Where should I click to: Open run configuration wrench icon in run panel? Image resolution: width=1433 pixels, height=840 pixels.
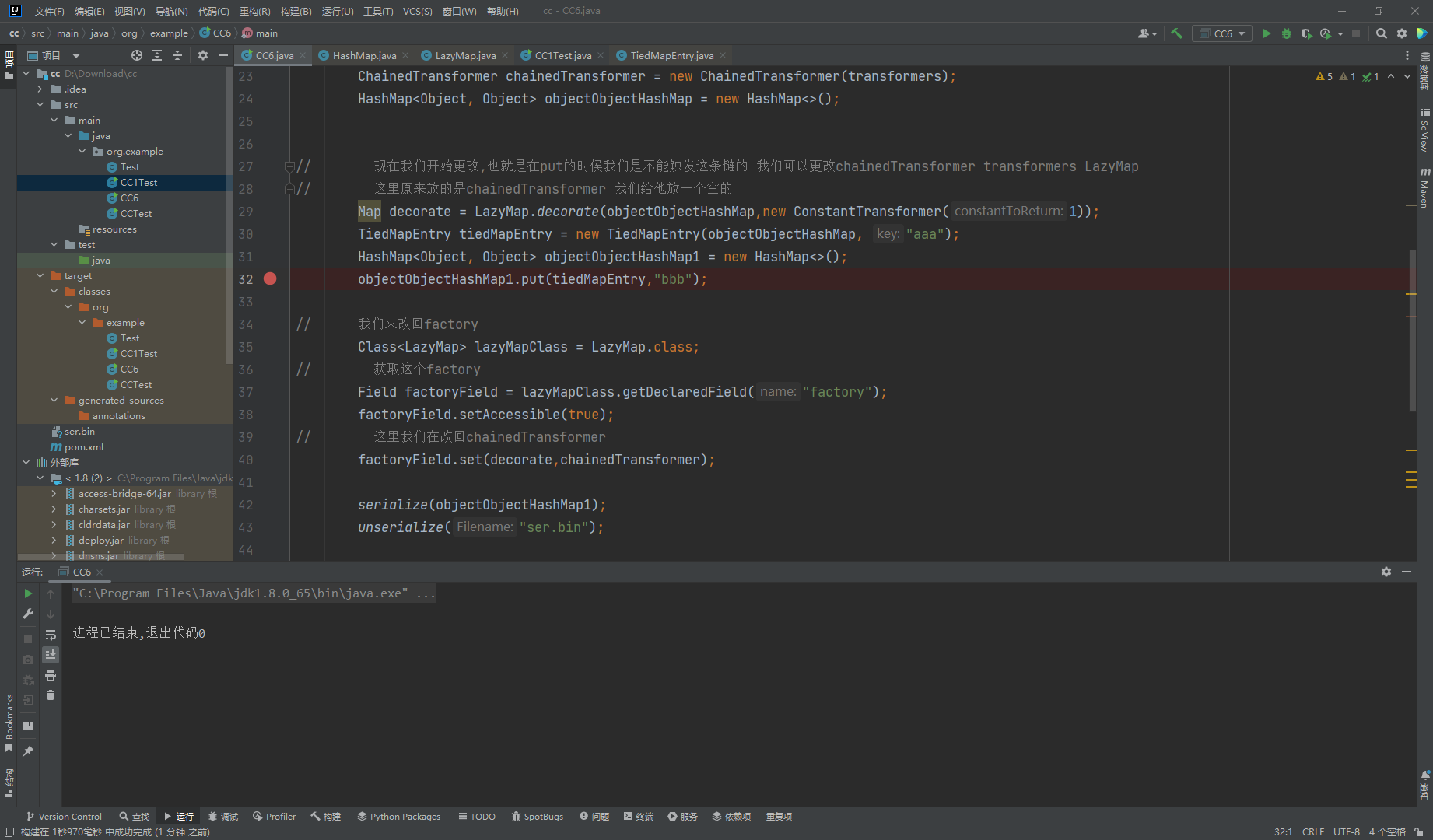click(x=28, y=614)
